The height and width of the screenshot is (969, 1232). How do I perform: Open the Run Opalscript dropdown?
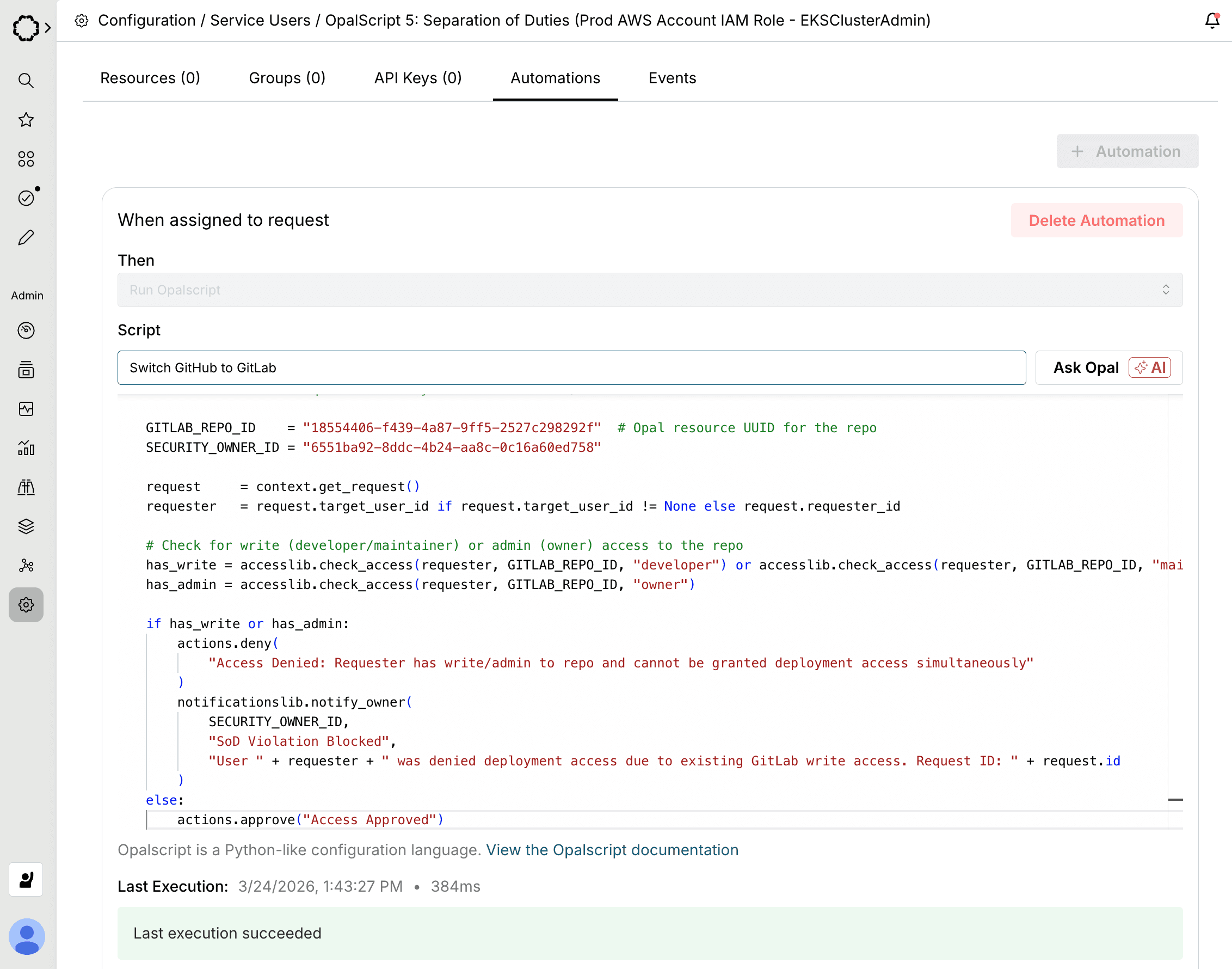coord(650,290)
